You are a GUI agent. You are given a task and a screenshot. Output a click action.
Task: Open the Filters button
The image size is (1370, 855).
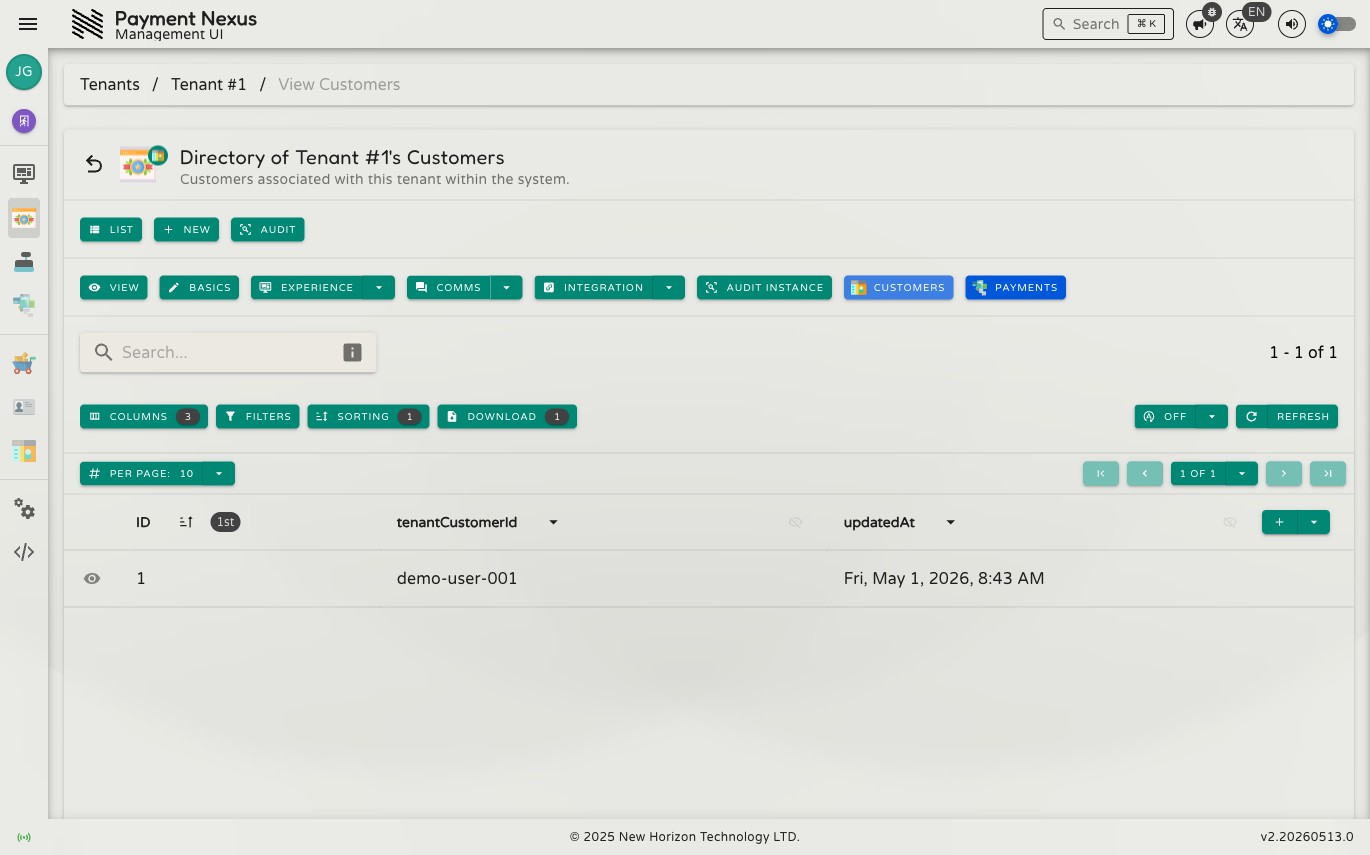point(258,416)
